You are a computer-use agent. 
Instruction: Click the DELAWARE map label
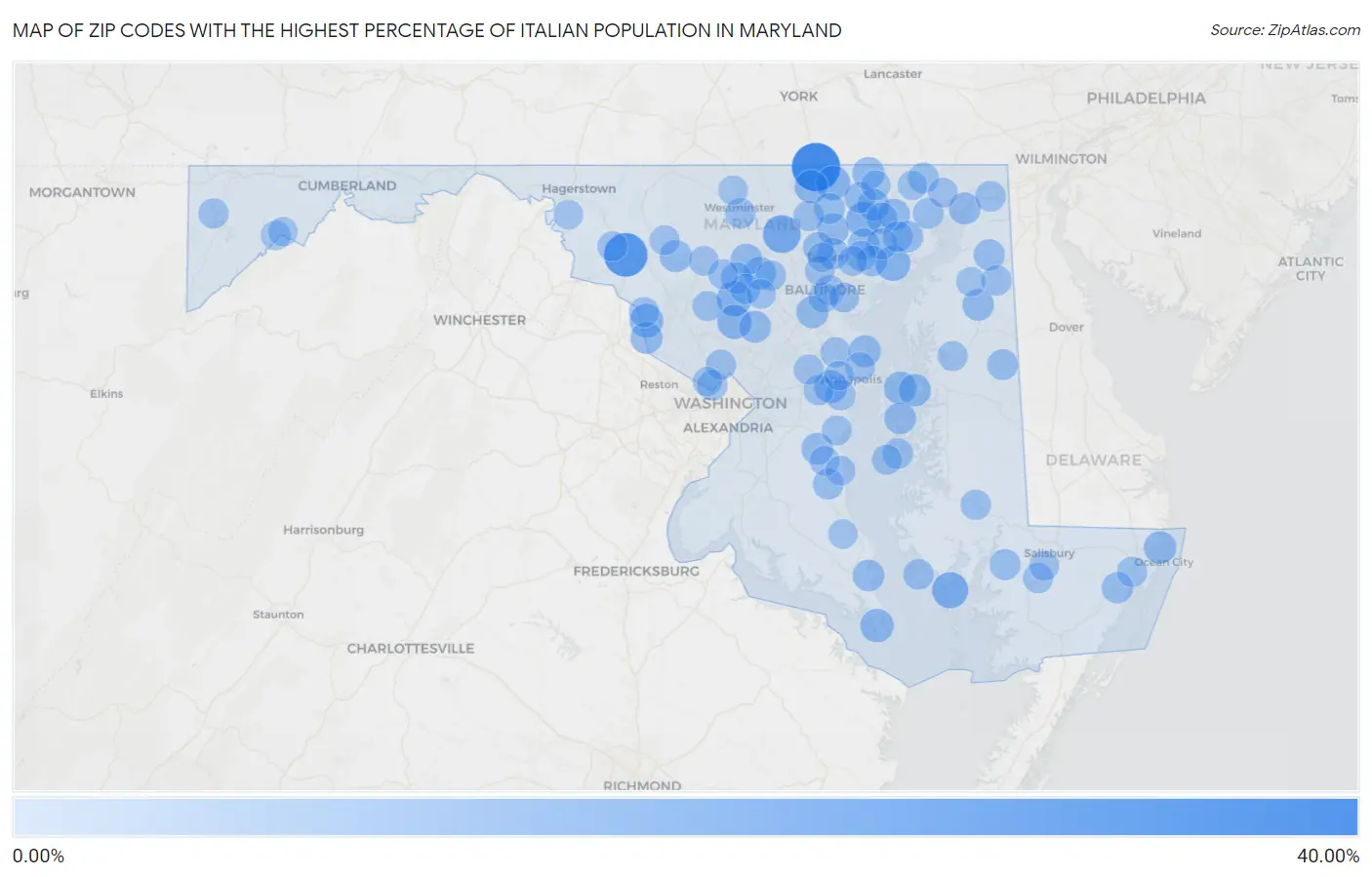coord(1093,459)
